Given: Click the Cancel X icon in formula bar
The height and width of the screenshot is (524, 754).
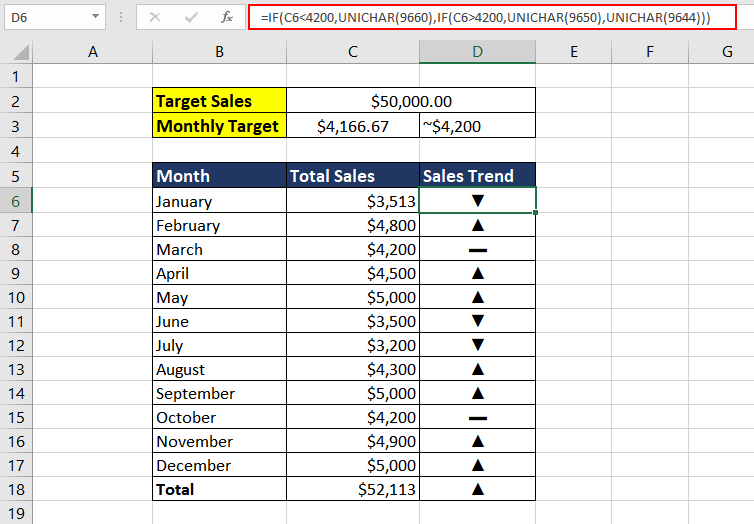Looking at the screenshot, I should point(155,17).
